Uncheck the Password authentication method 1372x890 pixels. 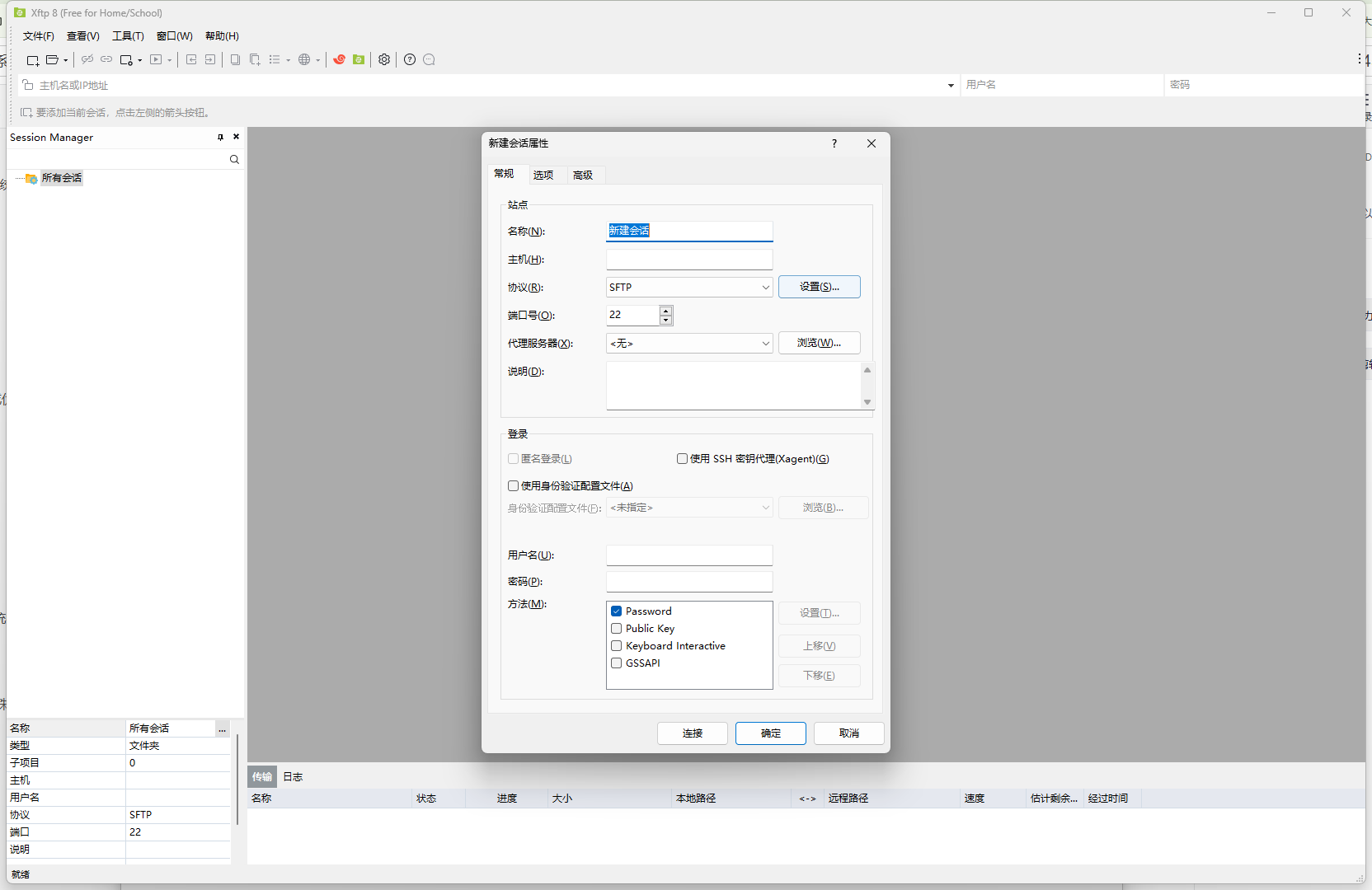[x=616, y=611]
